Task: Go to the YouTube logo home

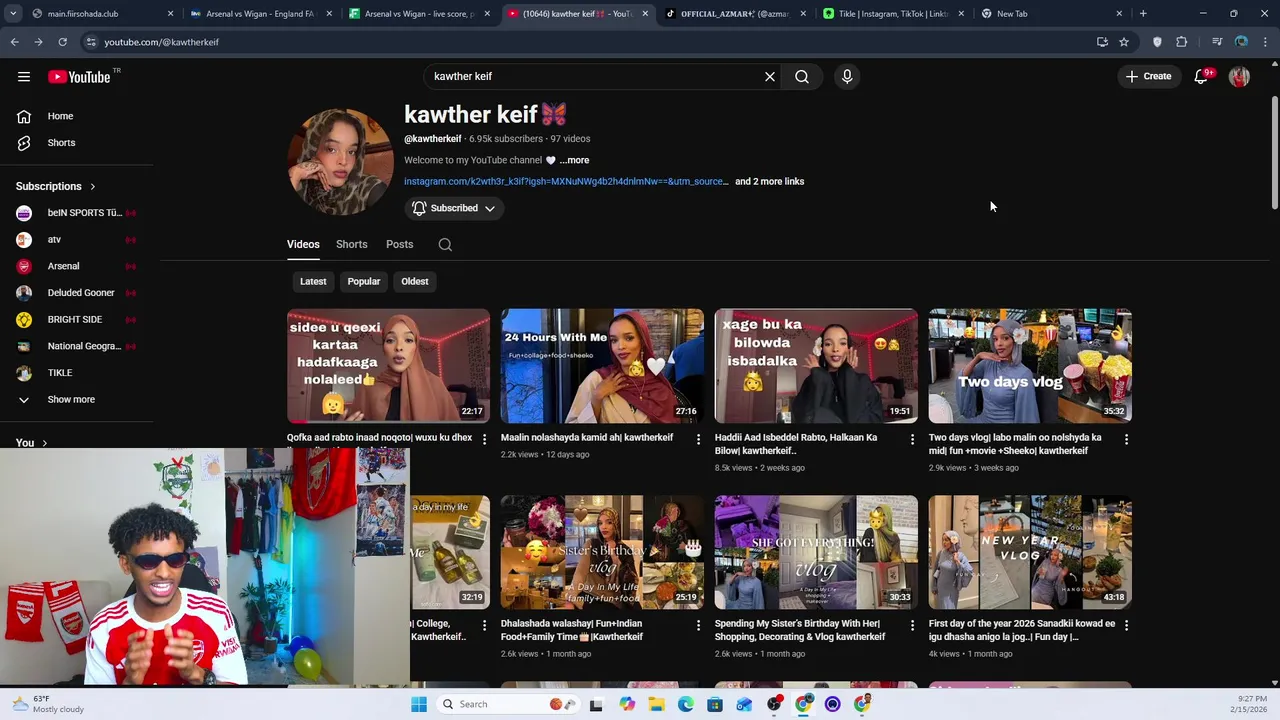Action: (x=79, y=77)
